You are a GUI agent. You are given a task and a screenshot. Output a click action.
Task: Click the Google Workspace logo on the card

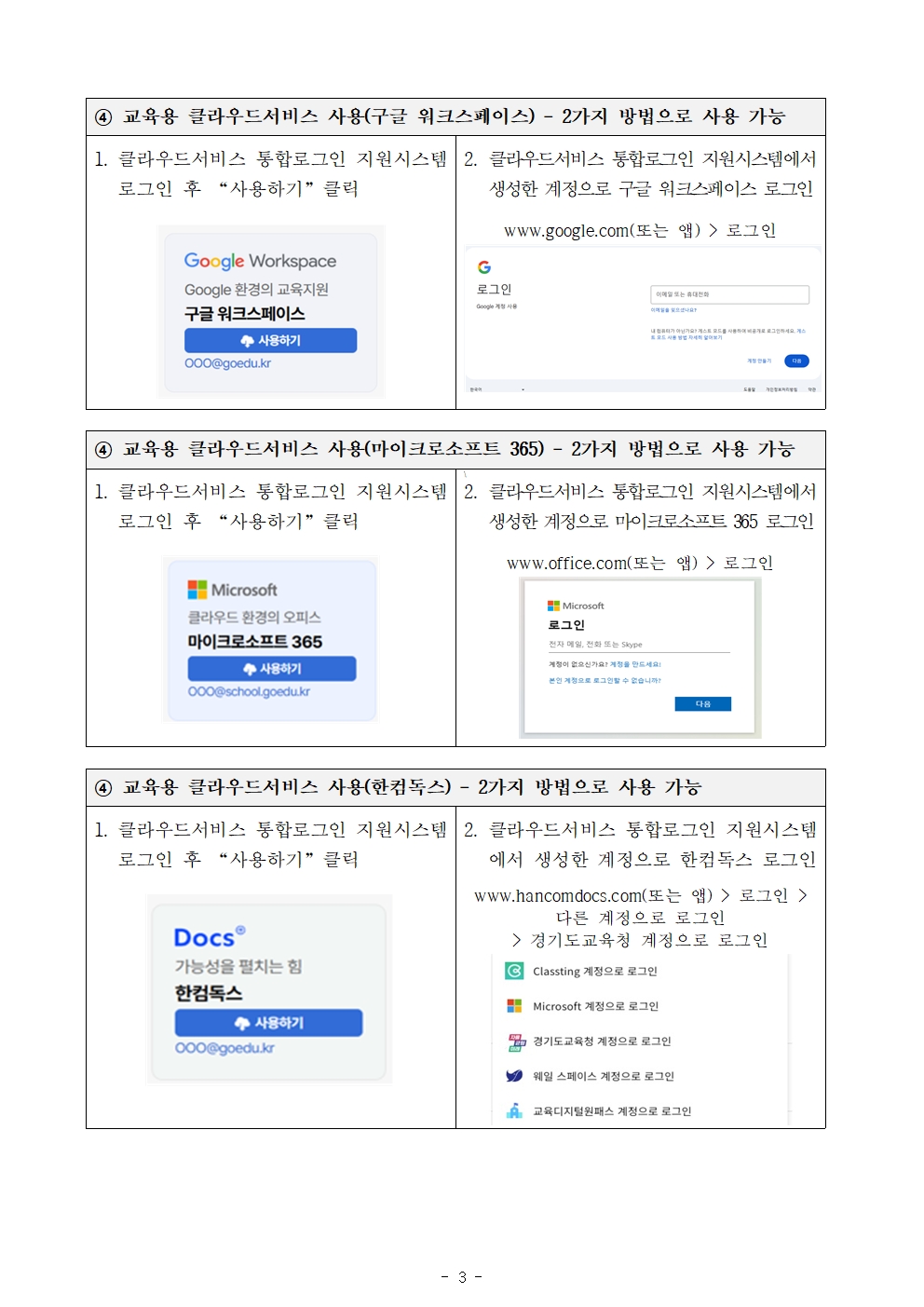coord(260,261)
